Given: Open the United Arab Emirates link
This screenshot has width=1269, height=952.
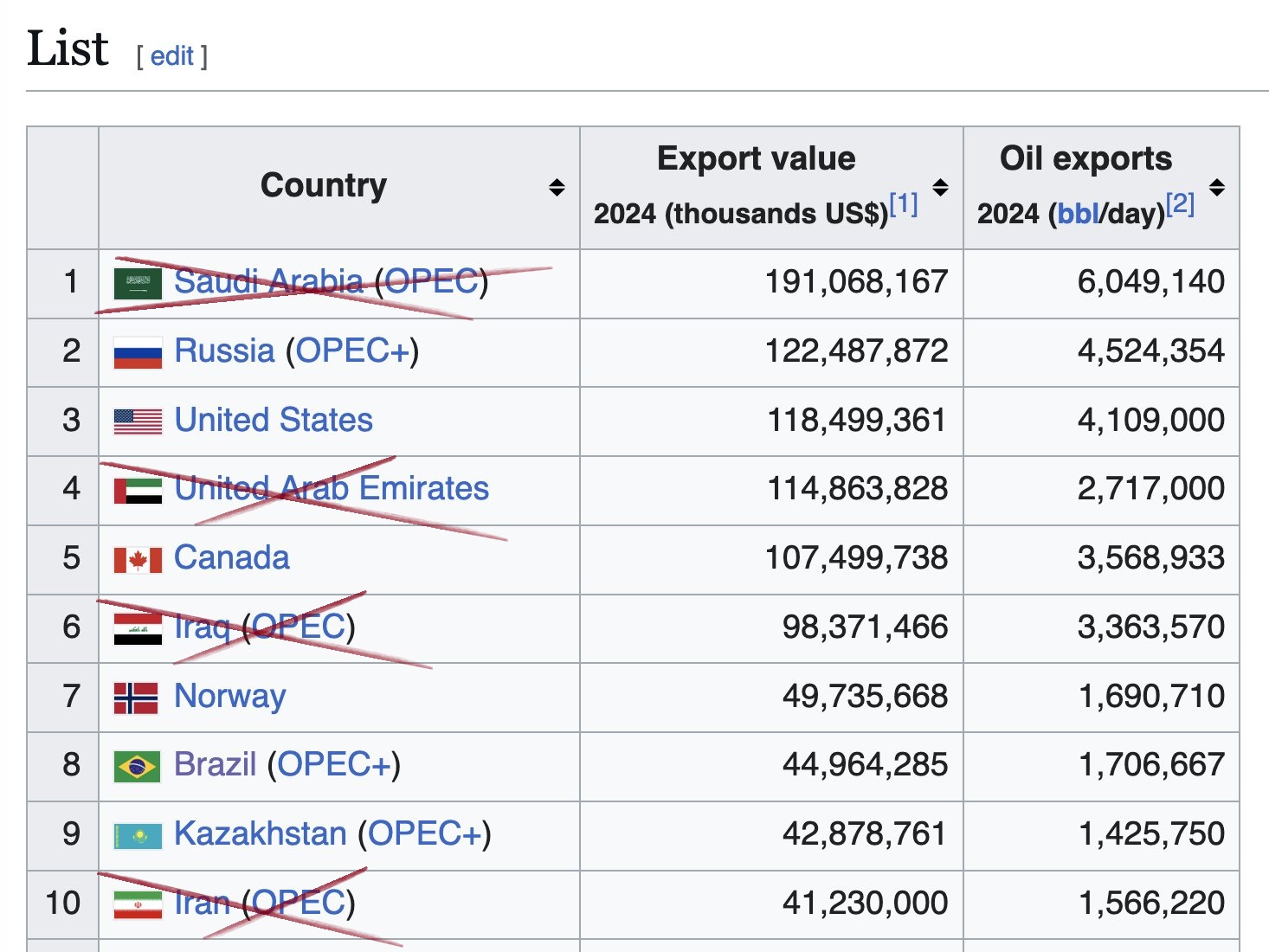Looking at the screenshot, I should [x=332, y=488].
